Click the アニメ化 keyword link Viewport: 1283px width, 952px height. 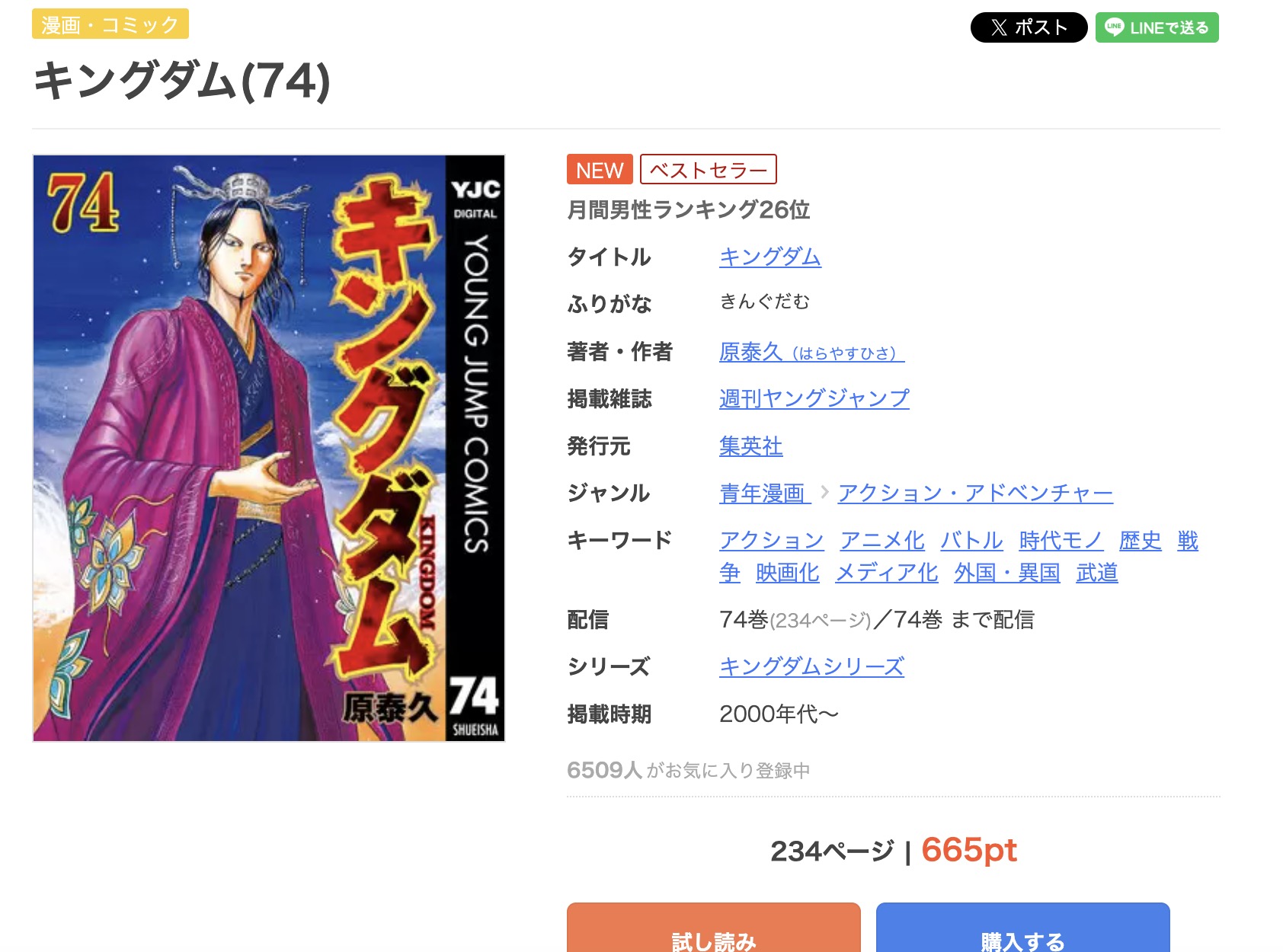[x=882, y=540]
